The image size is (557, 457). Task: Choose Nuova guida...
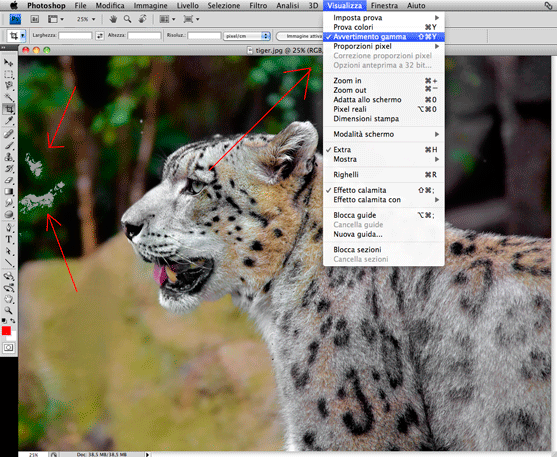[x=384, y=234]
